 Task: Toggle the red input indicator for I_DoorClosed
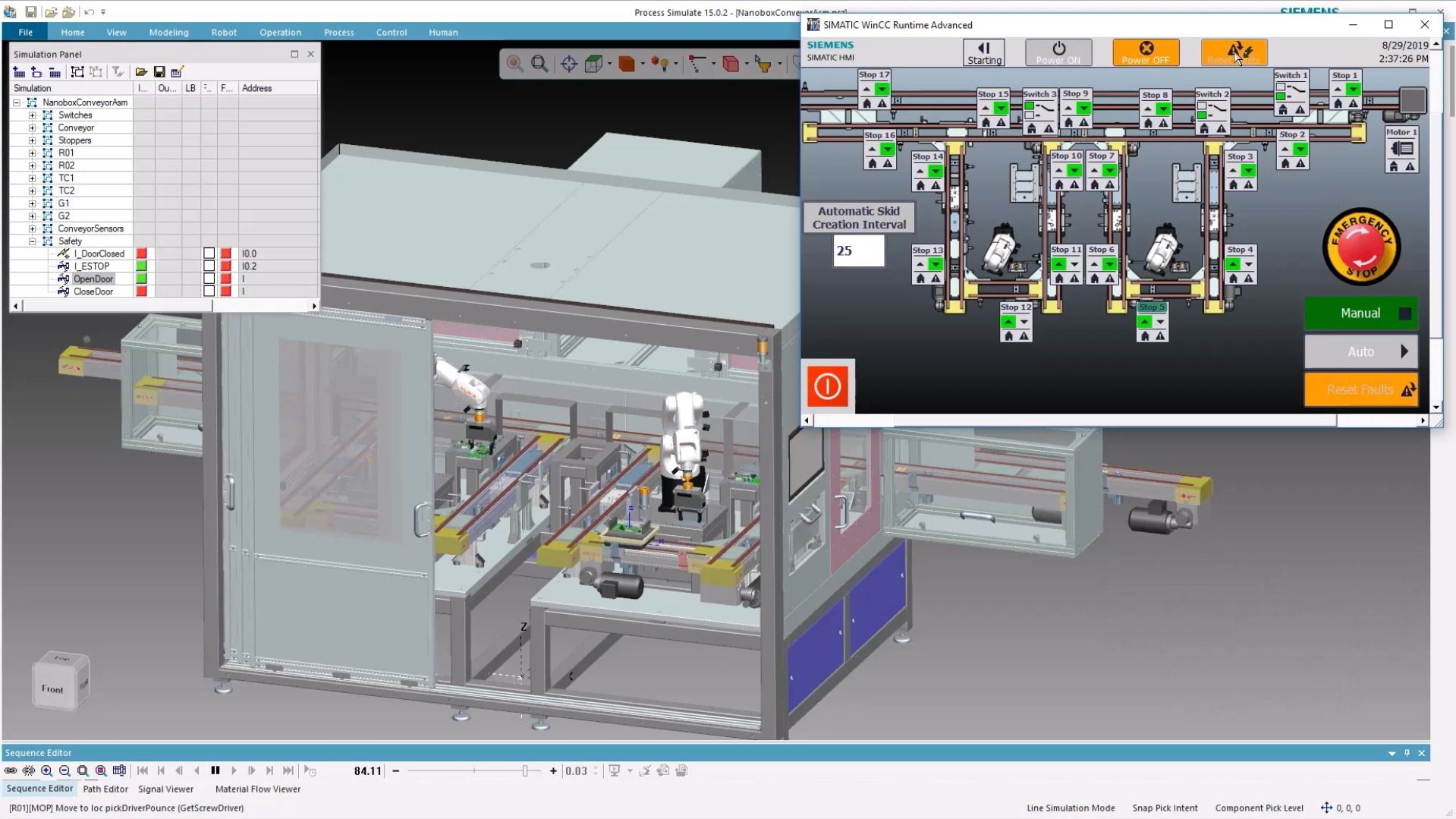tap(141, 254)
